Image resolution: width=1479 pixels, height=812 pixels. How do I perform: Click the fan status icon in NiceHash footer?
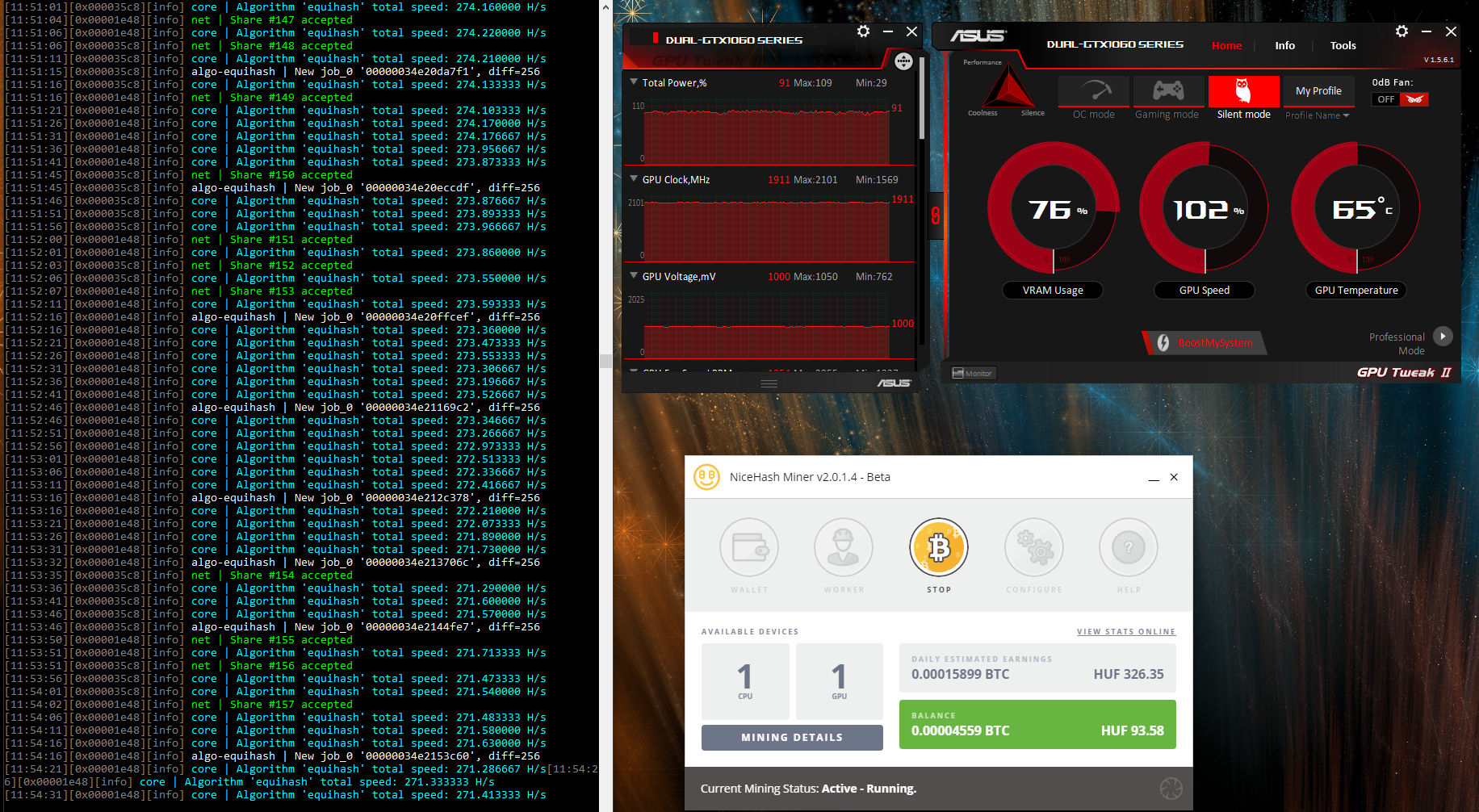tap(1171, 789)
